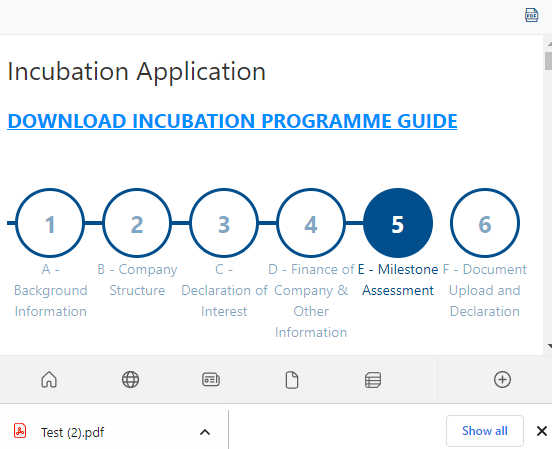Open the news card icon in bottom bar
The image size is (552, 449).
pos(211,380)
